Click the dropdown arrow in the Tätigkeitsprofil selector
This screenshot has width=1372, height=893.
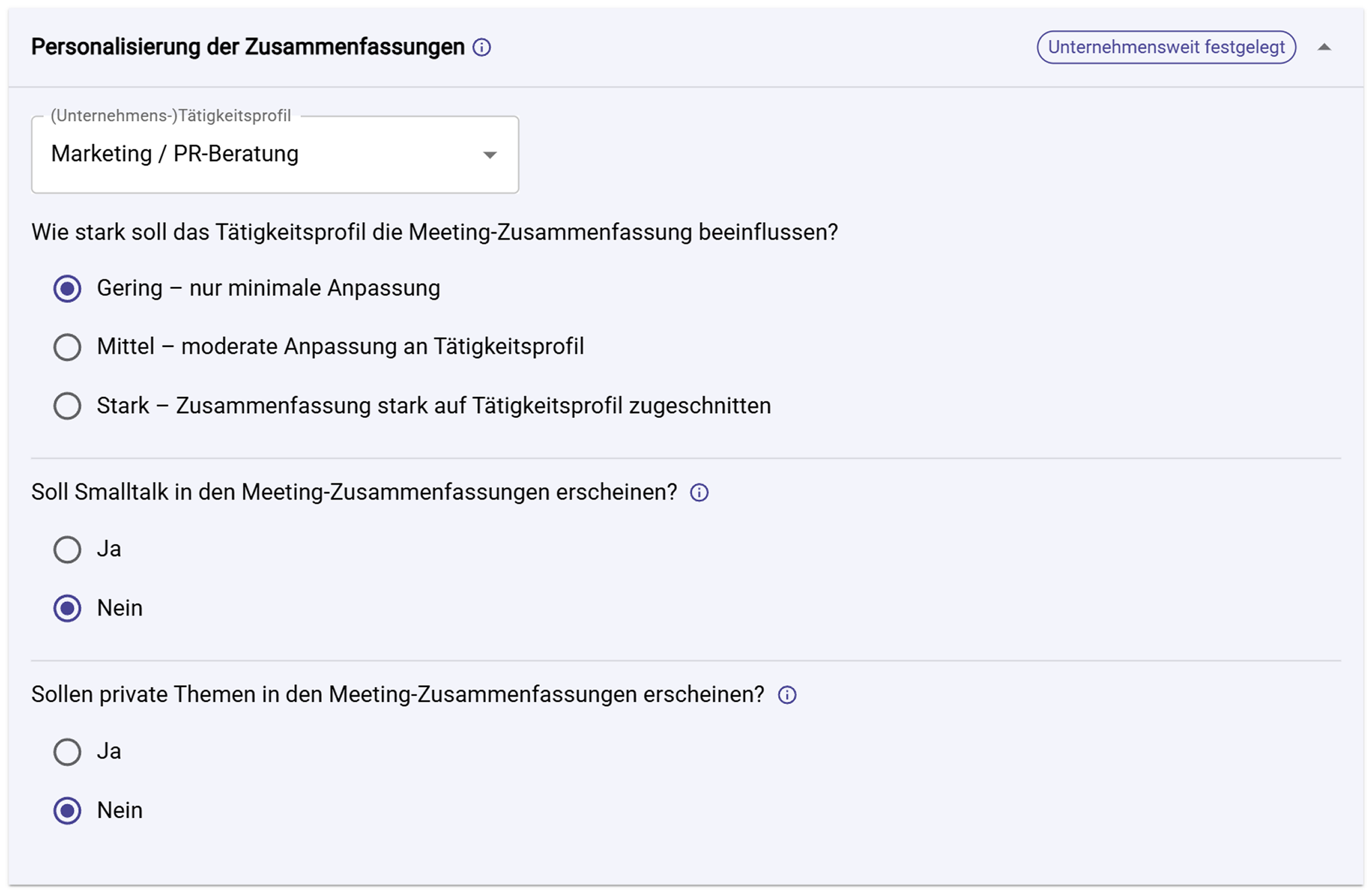click(489, 155)
